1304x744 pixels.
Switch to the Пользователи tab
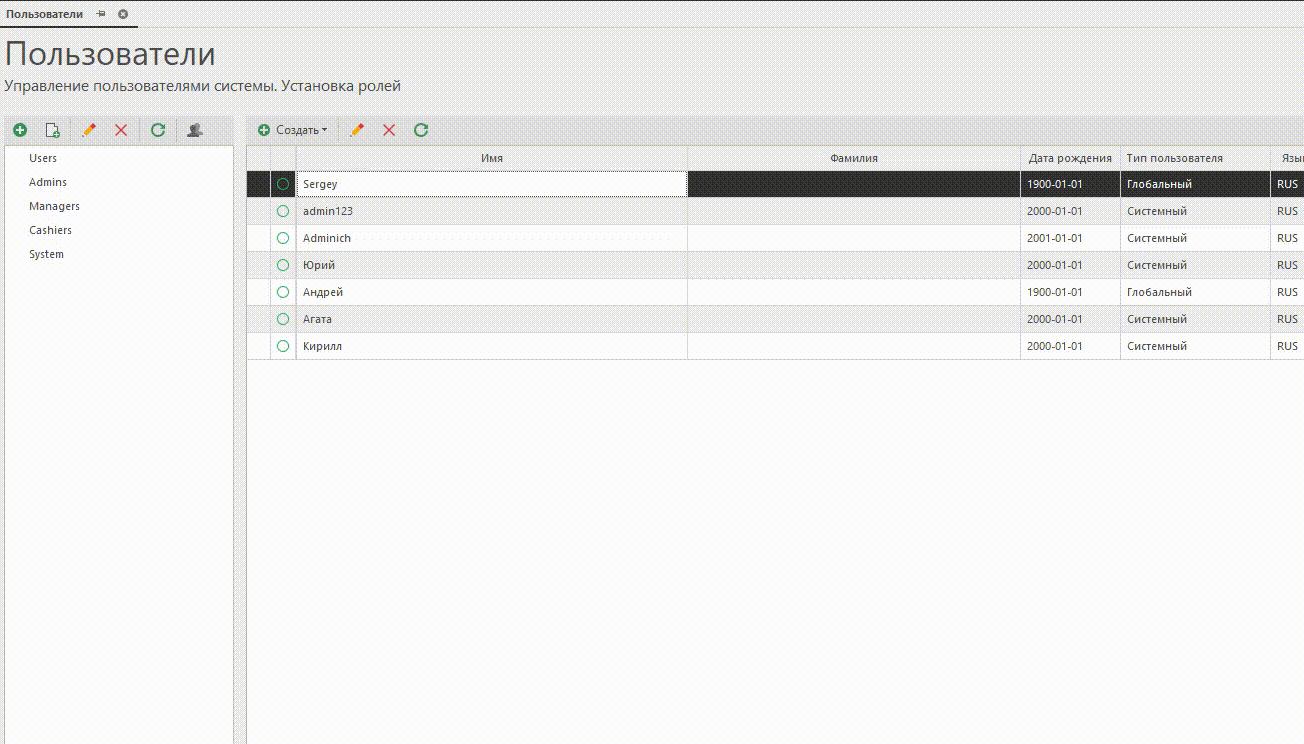(x=44, y=14)
